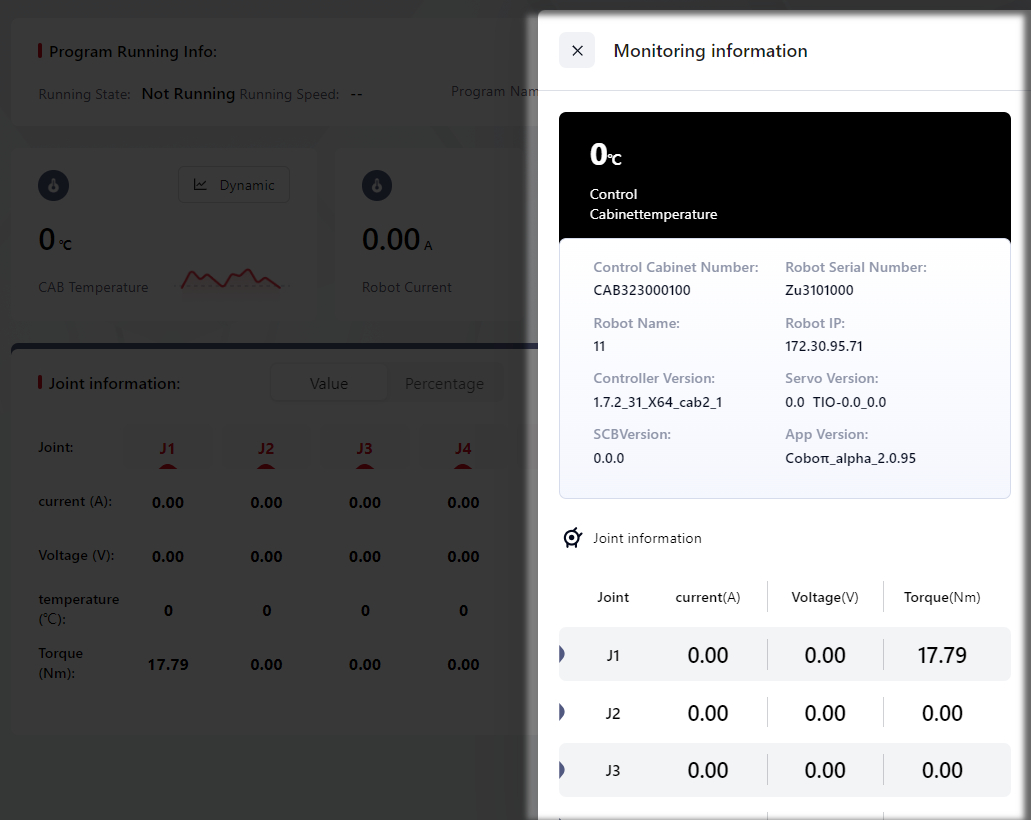The height and width of the screenshot is (820, 1031).
Task: Switch joint display to Value
Action: coord(328,384)
